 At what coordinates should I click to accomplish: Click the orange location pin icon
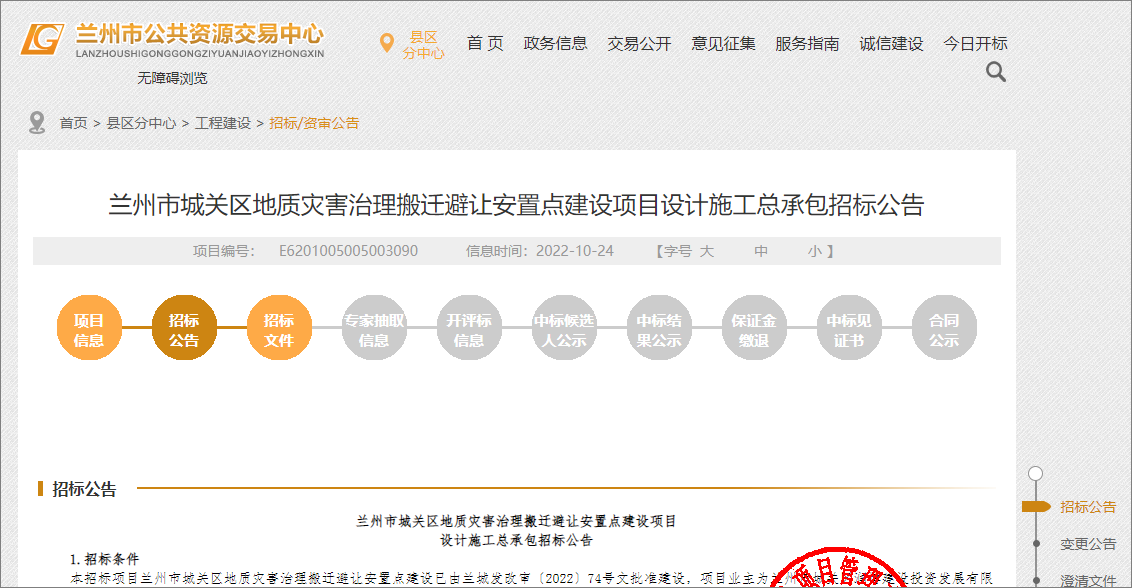click(386, 43)
